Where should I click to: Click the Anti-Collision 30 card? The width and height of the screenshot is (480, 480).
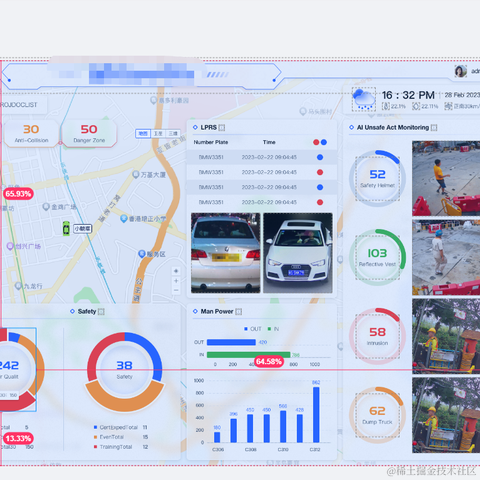[31, 133]
